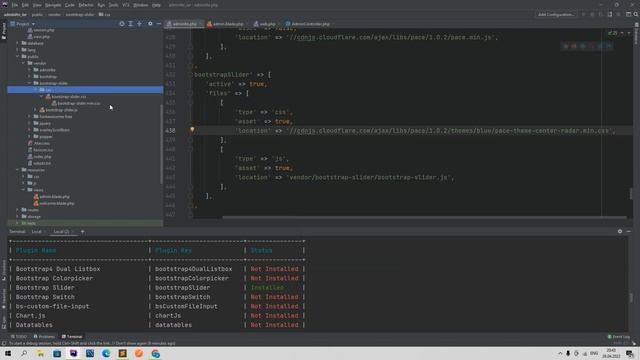
Task: Collapse the selected css folder arrow
Action: click(36, 90)
